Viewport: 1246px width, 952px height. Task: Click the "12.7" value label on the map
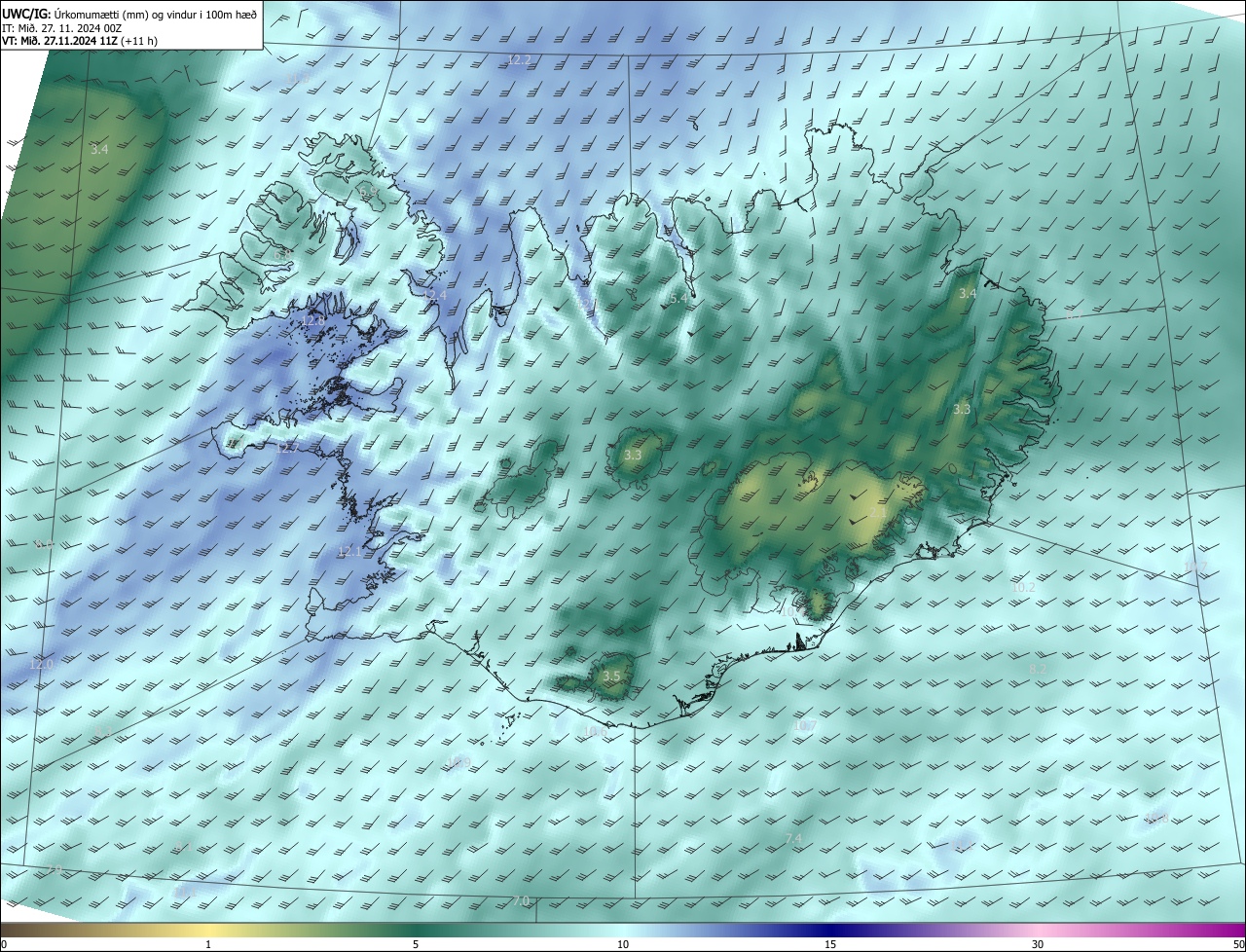tap(285, 449)
